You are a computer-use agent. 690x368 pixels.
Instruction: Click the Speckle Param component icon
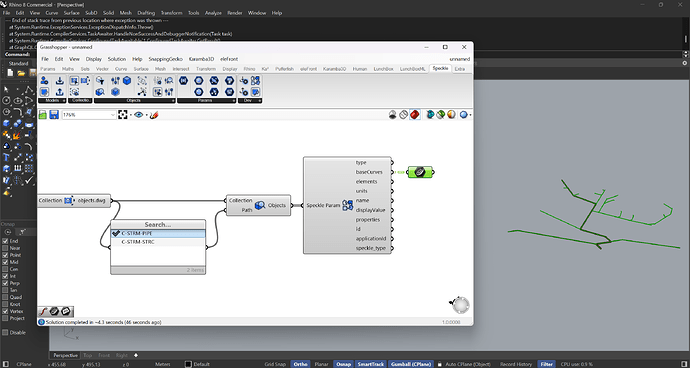tap(348, 205)
